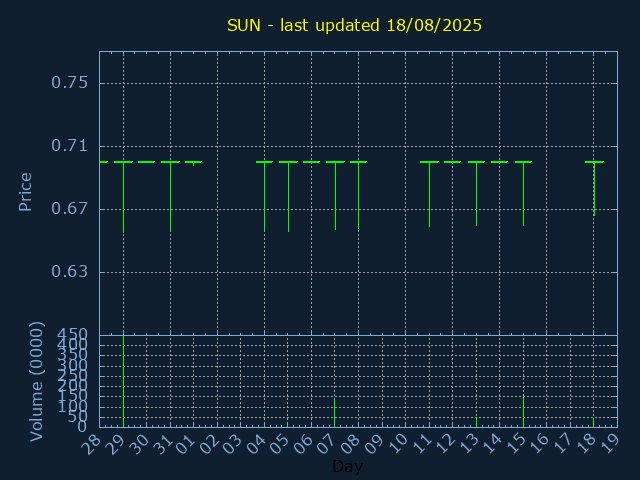The height and width of the screenshot is (480, 640).
Task: Click the day 18 x-axis label
Action: 586,444
